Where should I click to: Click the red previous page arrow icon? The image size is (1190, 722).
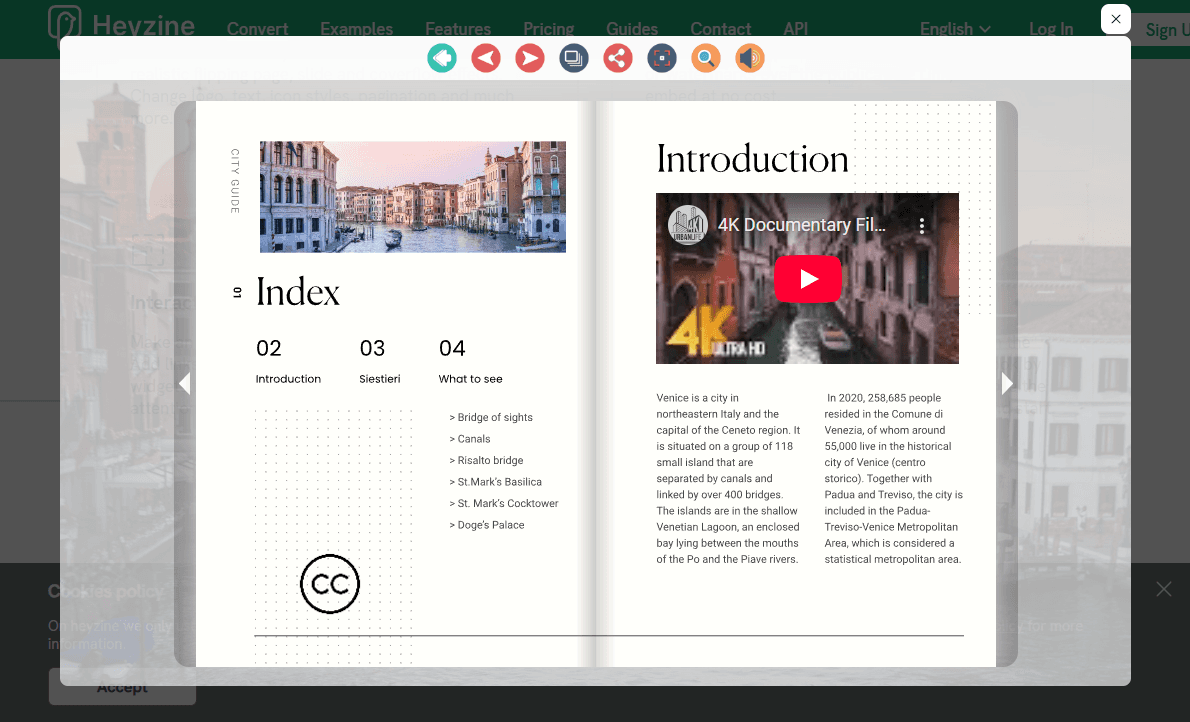coord(486,58)
